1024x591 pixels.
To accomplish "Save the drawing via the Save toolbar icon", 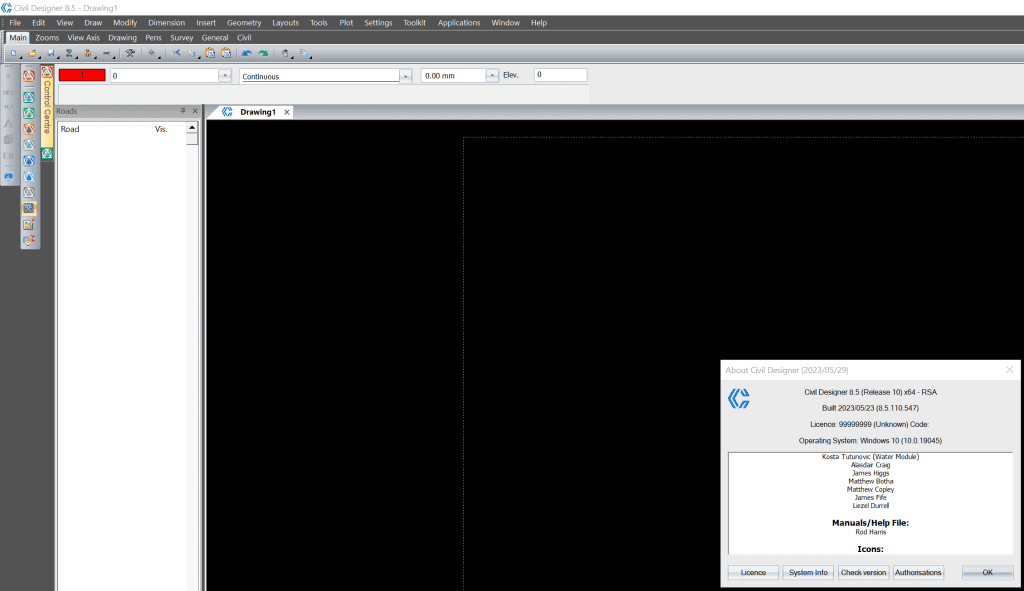I will [52, 54].
